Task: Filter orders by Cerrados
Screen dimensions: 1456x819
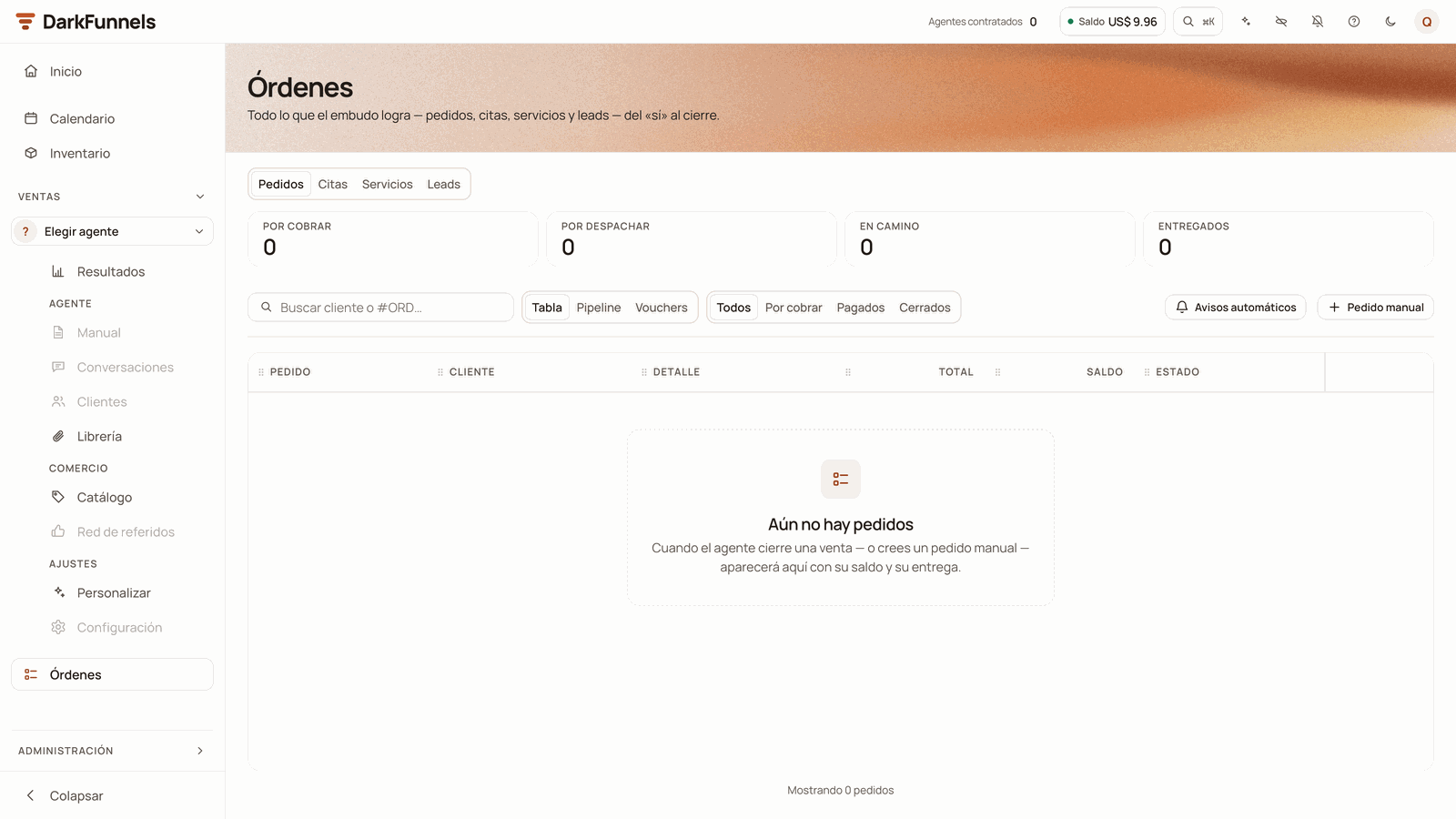Action: (x=925, y=308)
